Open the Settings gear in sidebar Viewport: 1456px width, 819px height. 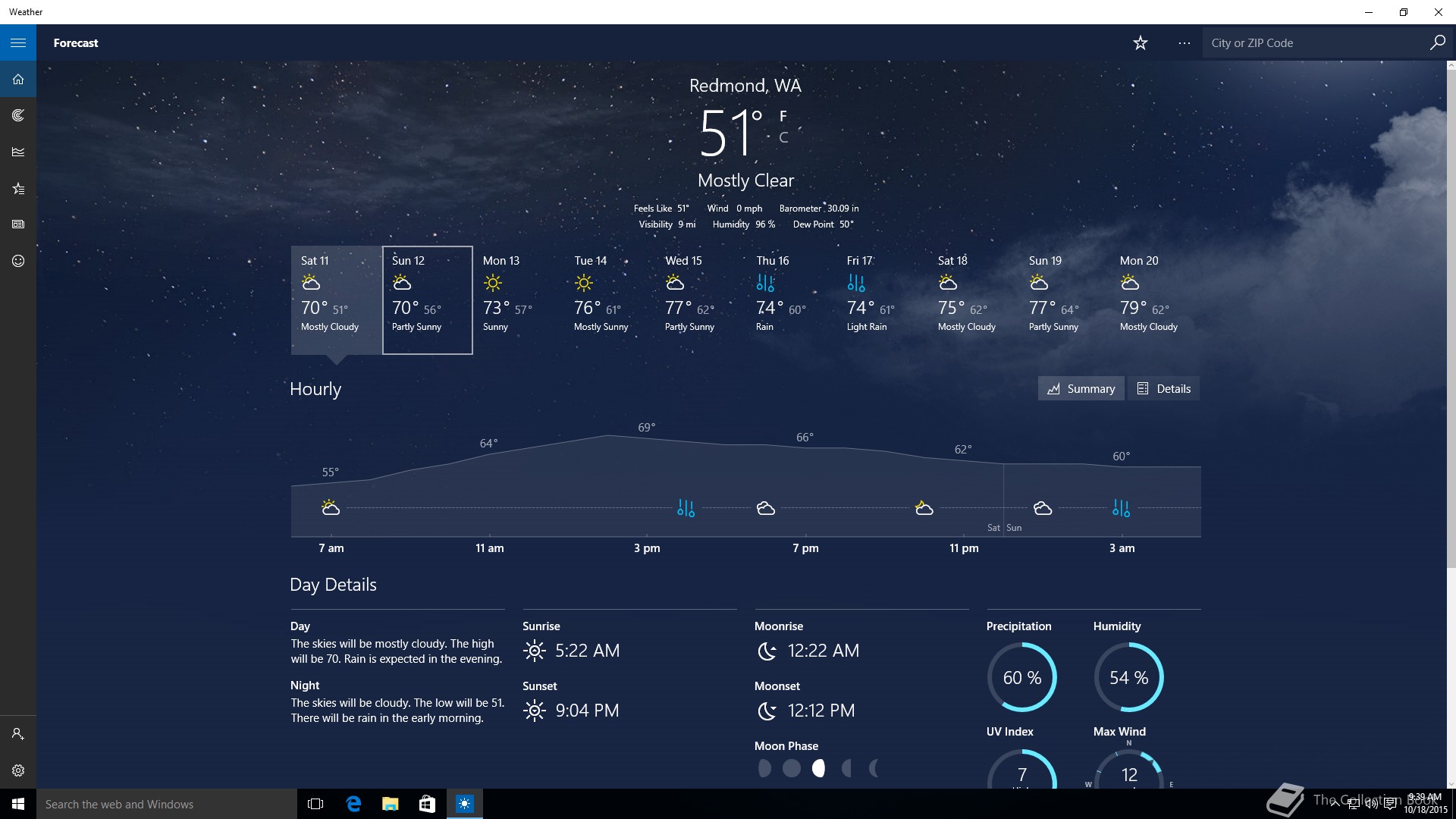click(x=18, y=770)
